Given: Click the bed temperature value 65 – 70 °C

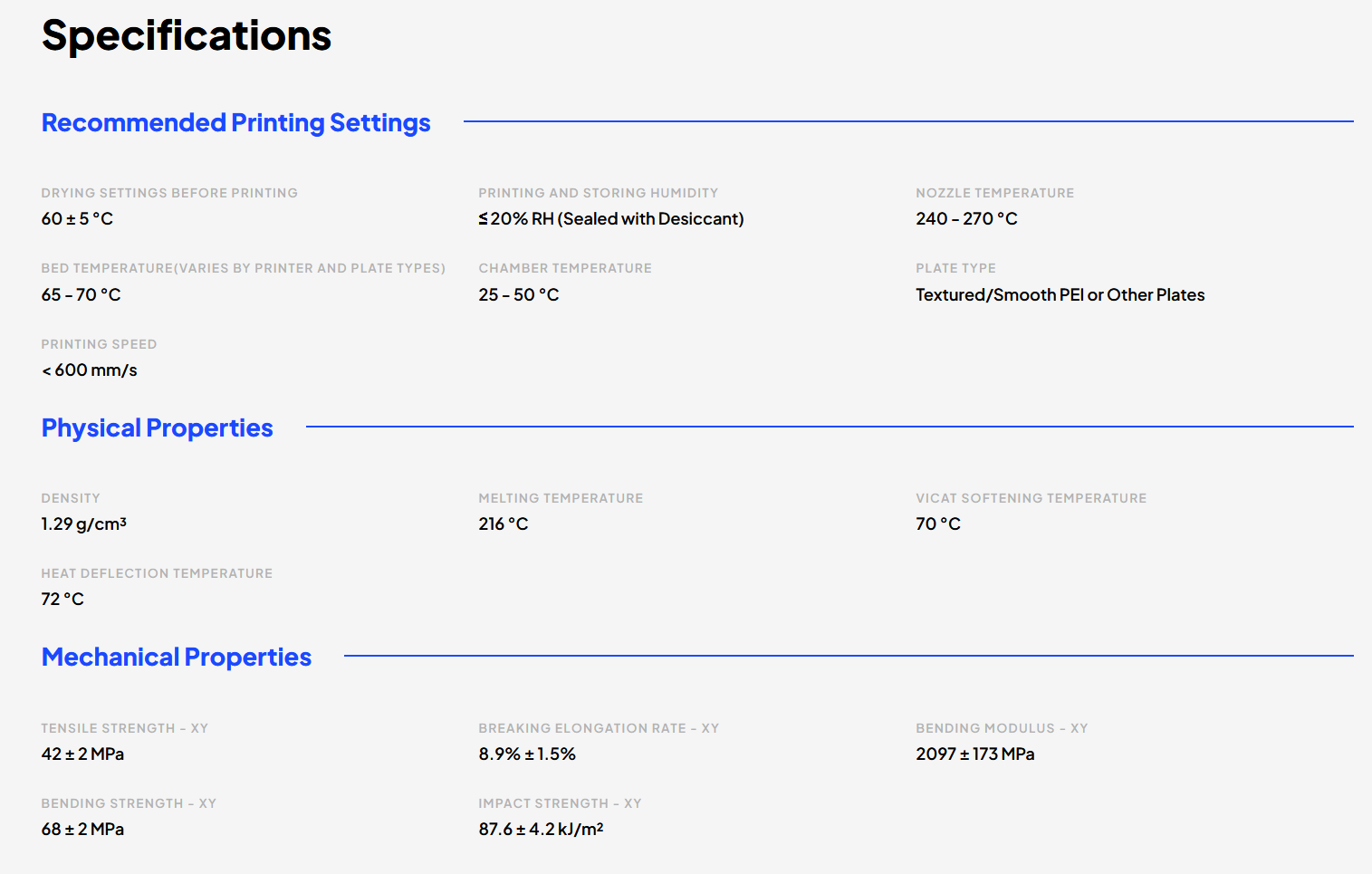Looking at the screenshot, I should point(81,294).
